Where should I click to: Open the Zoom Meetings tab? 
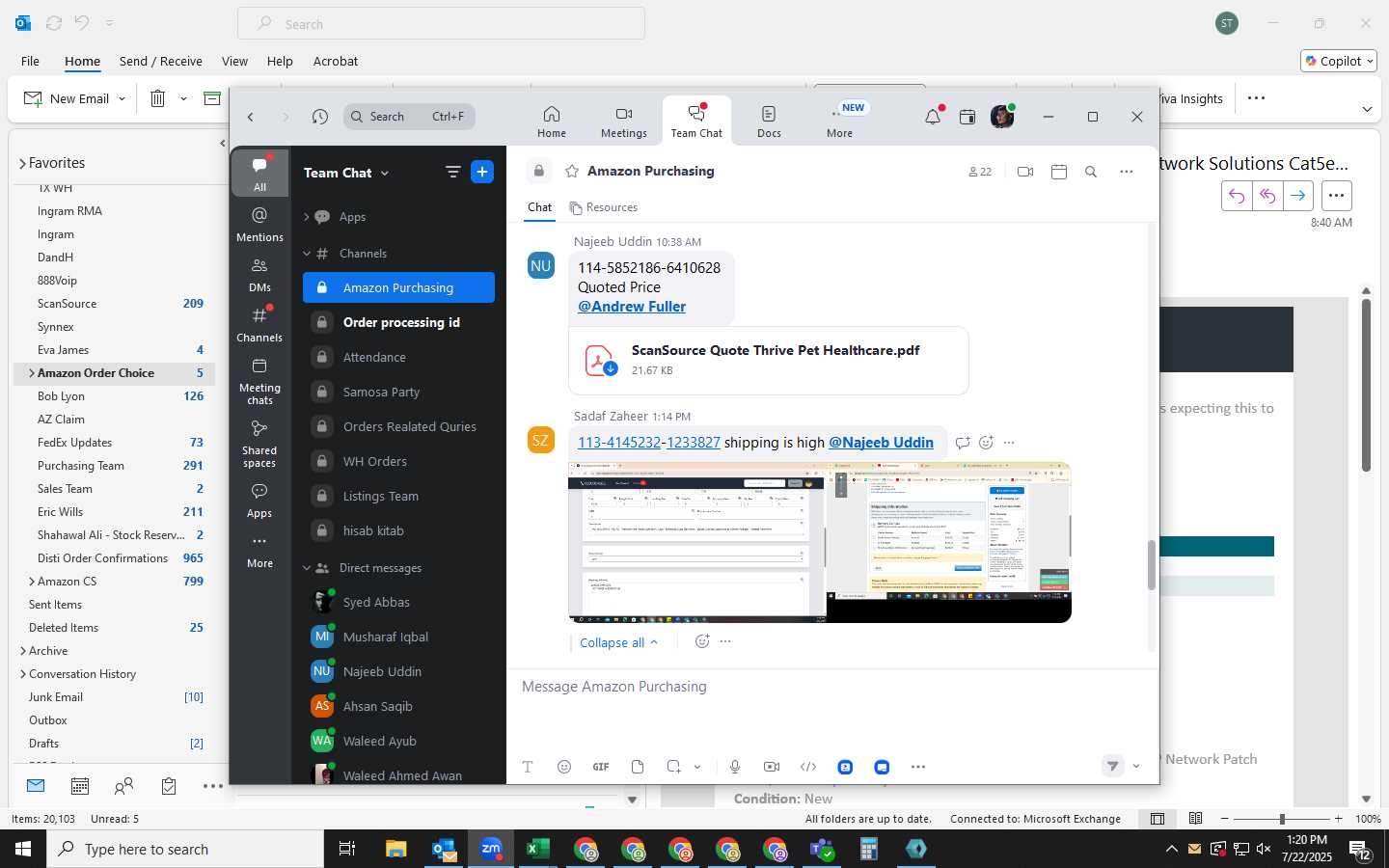click(624, 122)
